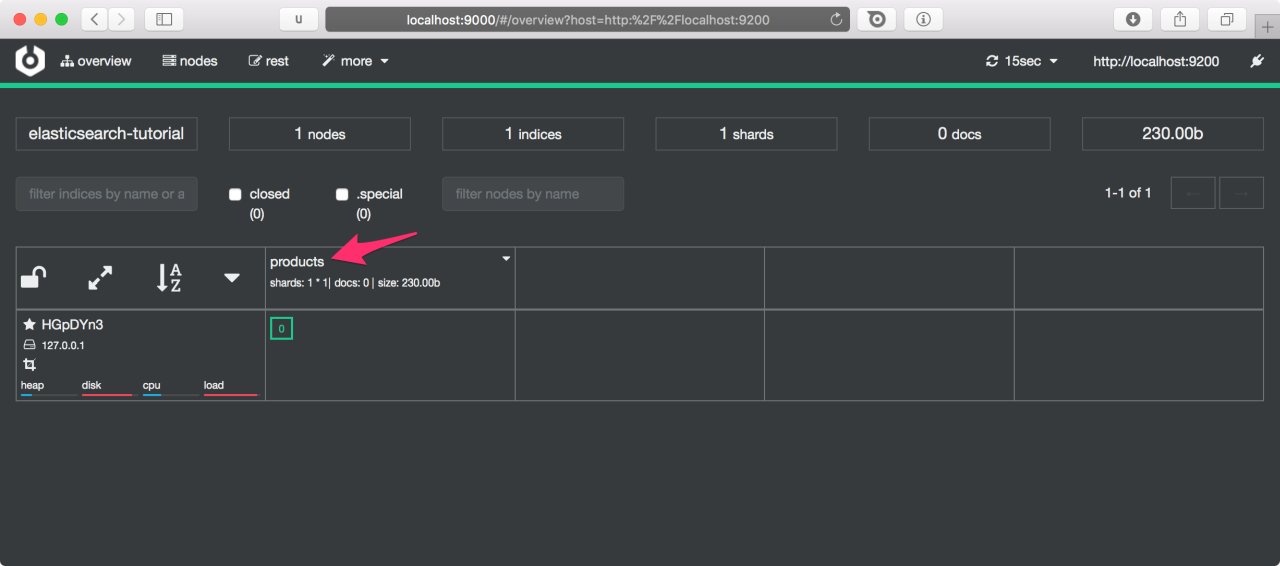Select shard 0 of products index
This screenshot has height=566, width=1280.
[x=281, y=328]
